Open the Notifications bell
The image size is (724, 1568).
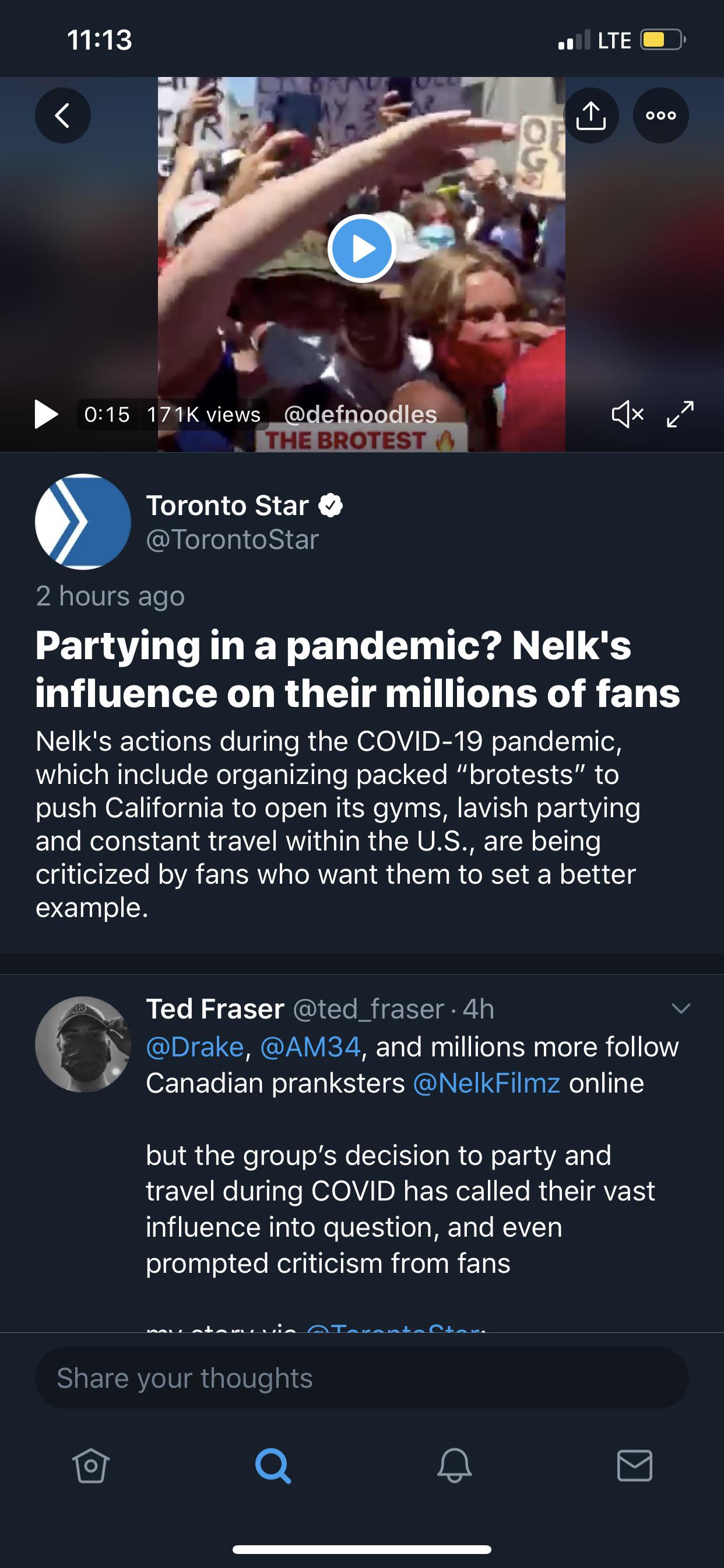(454, 1465)
